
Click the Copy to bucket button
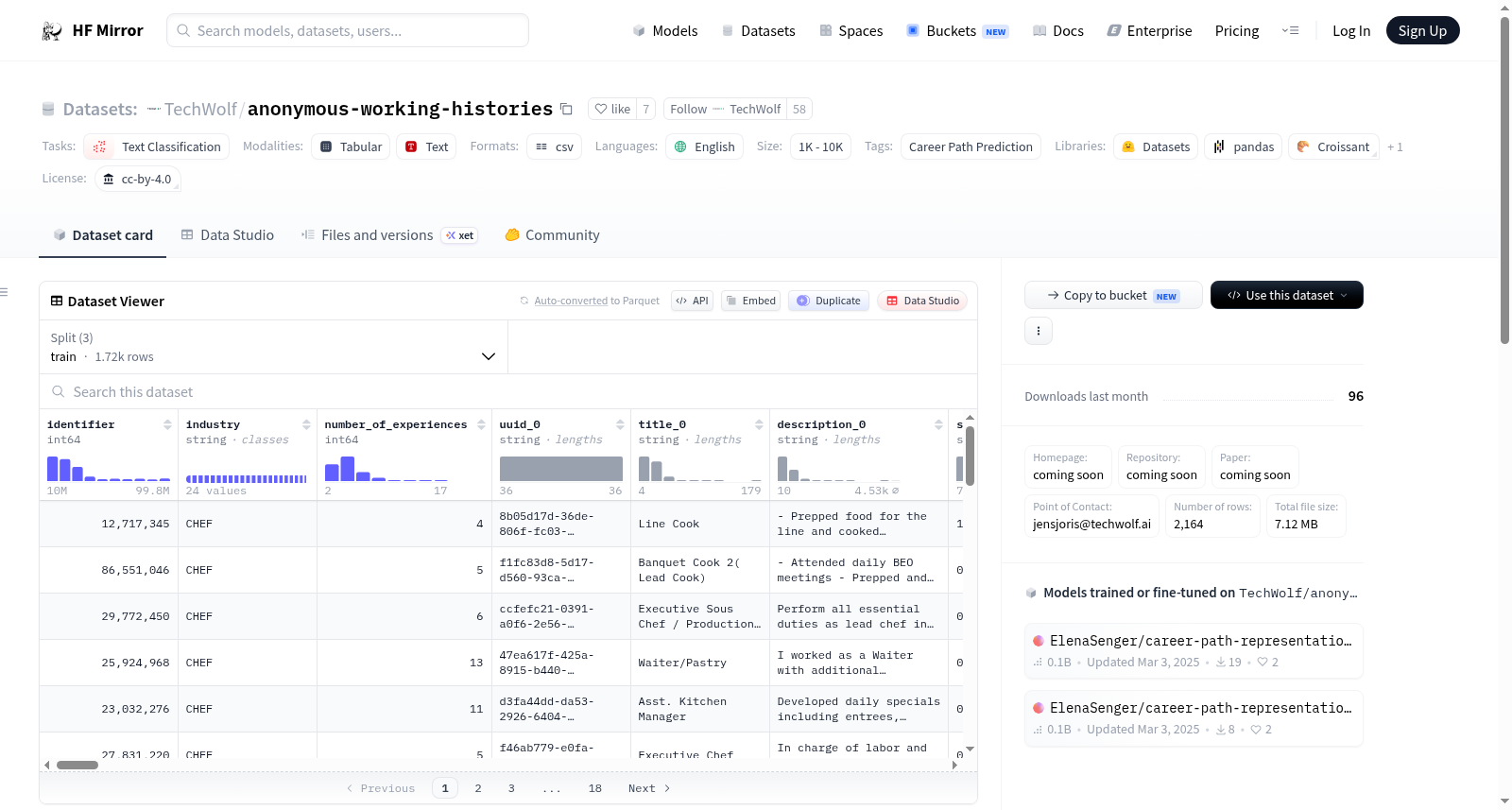[1113, 295]
